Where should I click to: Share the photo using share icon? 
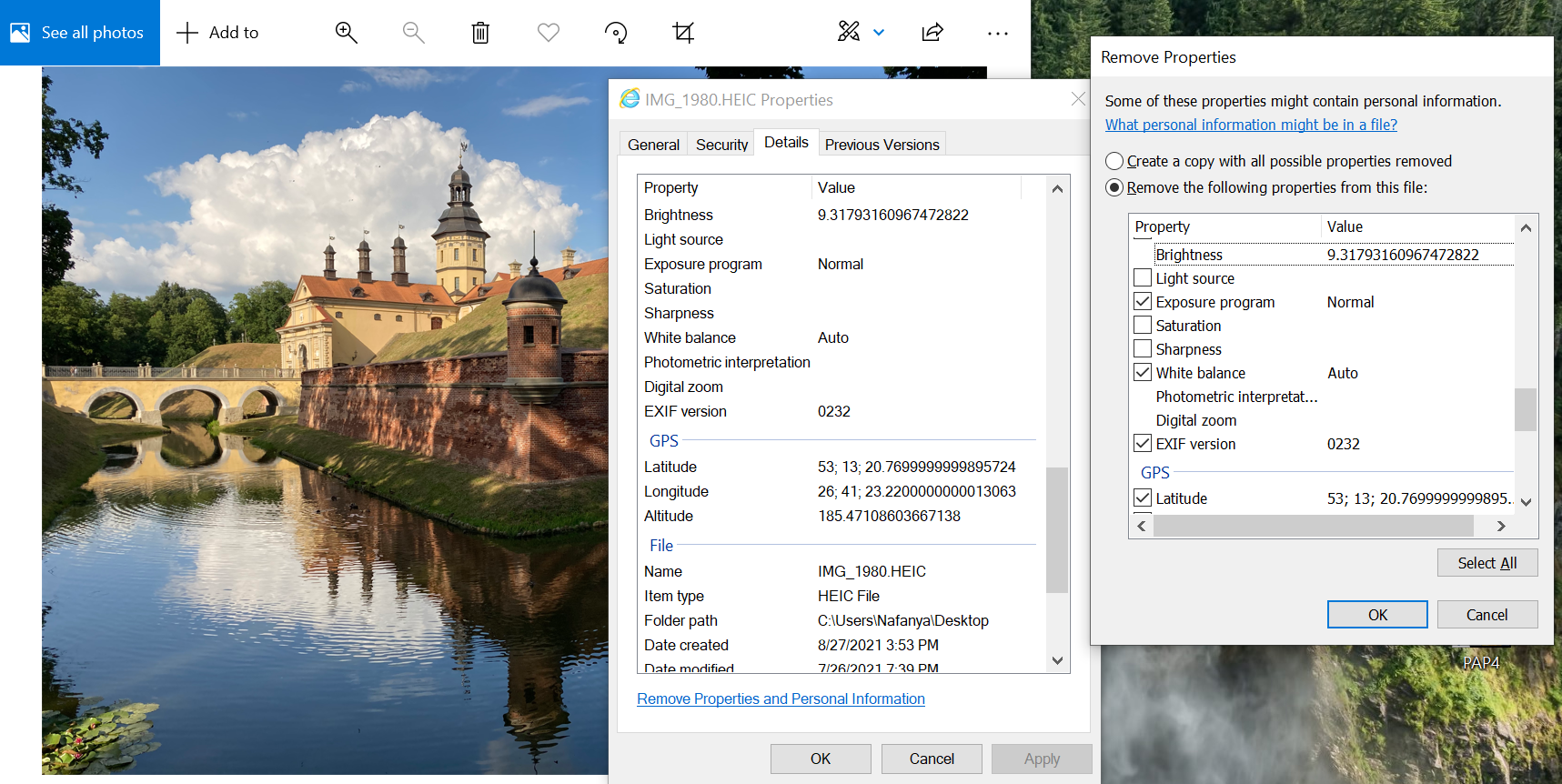click(x=932, y=33)
